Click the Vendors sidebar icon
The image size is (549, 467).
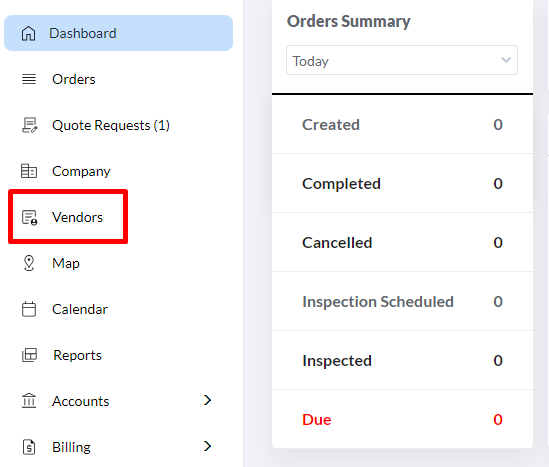click(x=29, y=217)
